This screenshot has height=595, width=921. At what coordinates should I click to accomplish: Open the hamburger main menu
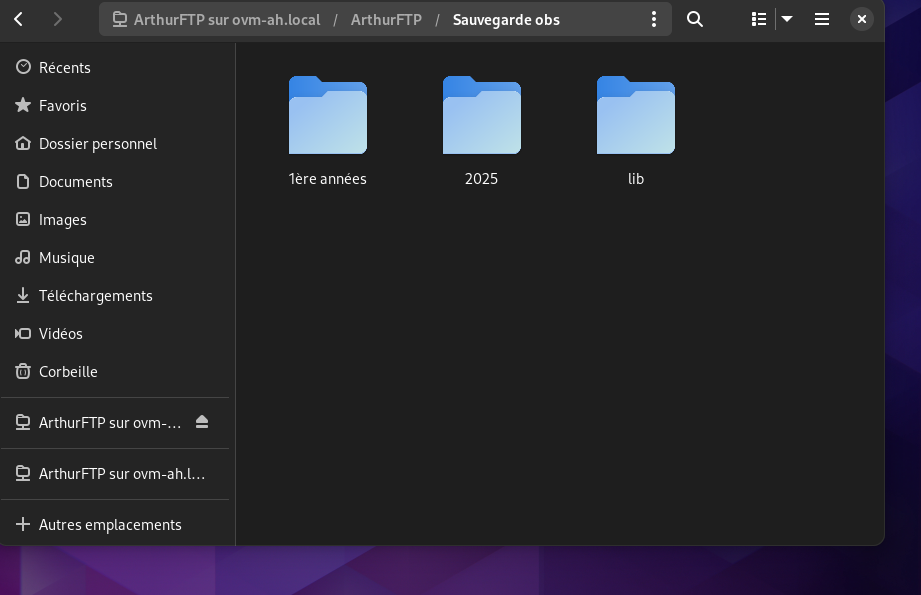[822, 19]
